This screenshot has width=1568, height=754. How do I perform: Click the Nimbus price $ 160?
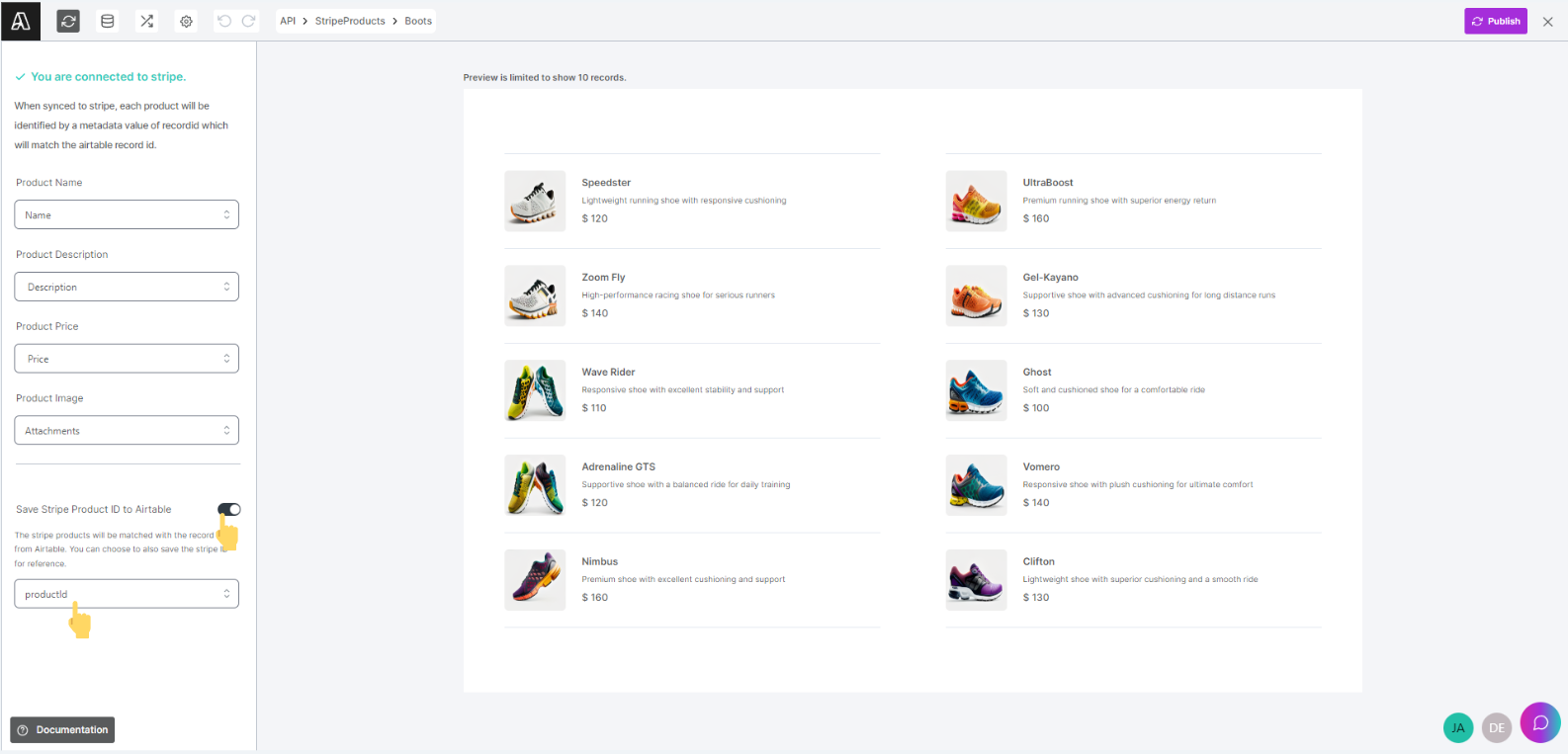(594, 598)
